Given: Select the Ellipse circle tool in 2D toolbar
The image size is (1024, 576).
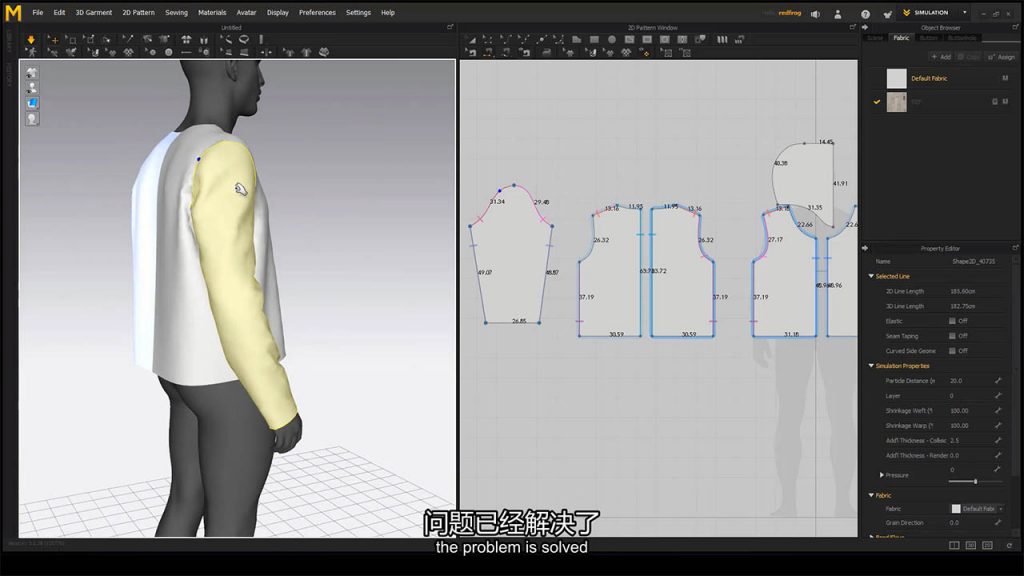Looking at the screenshot, I should tap(612, 39).
